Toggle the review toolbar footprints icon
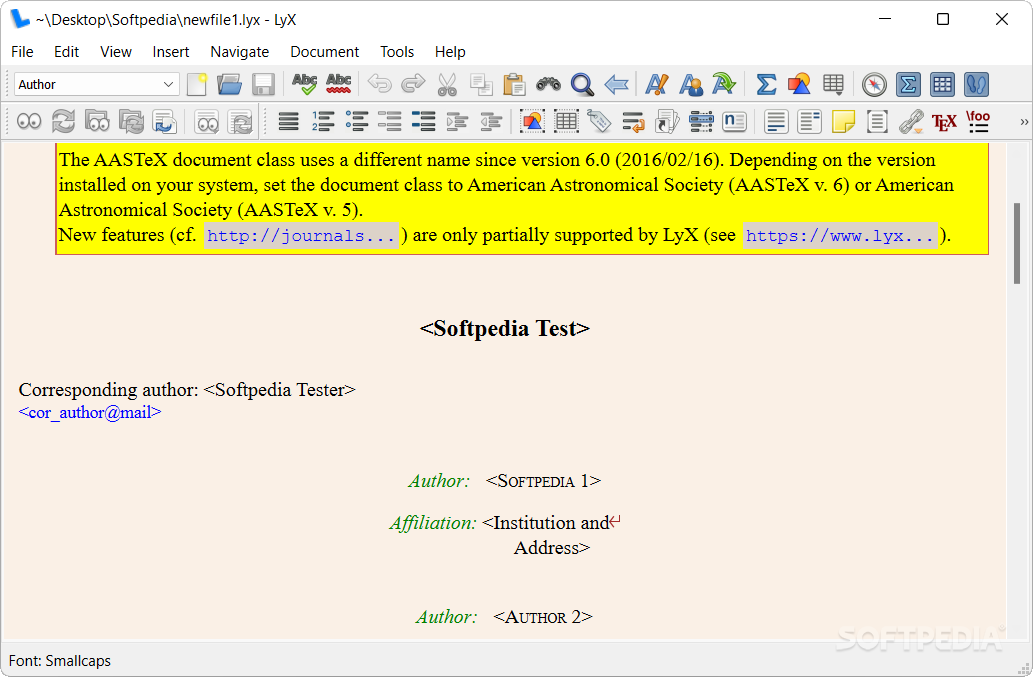1033x677 pixels. point(976,84)
